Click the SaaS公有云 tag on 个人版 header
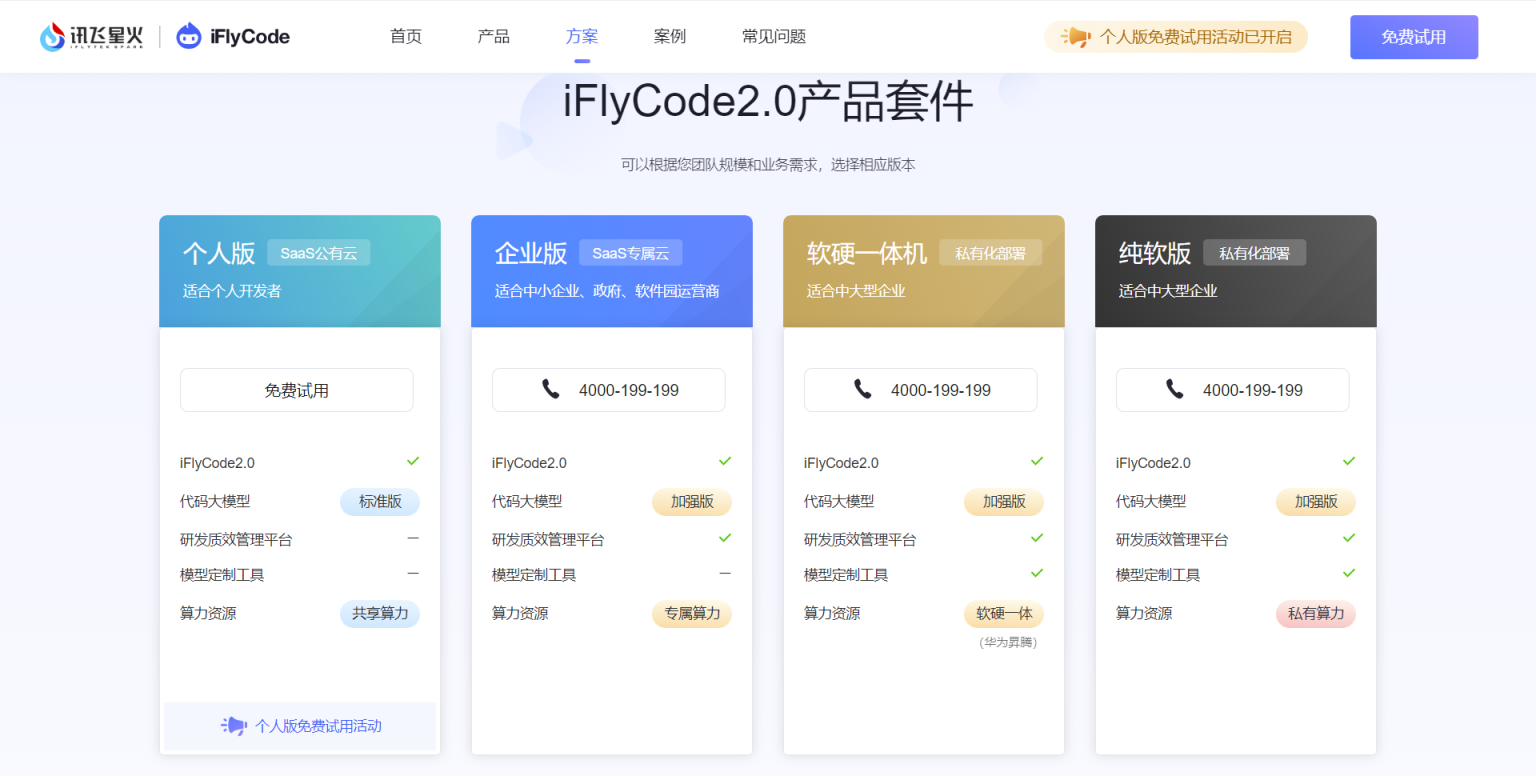 (x=319, y=254)
